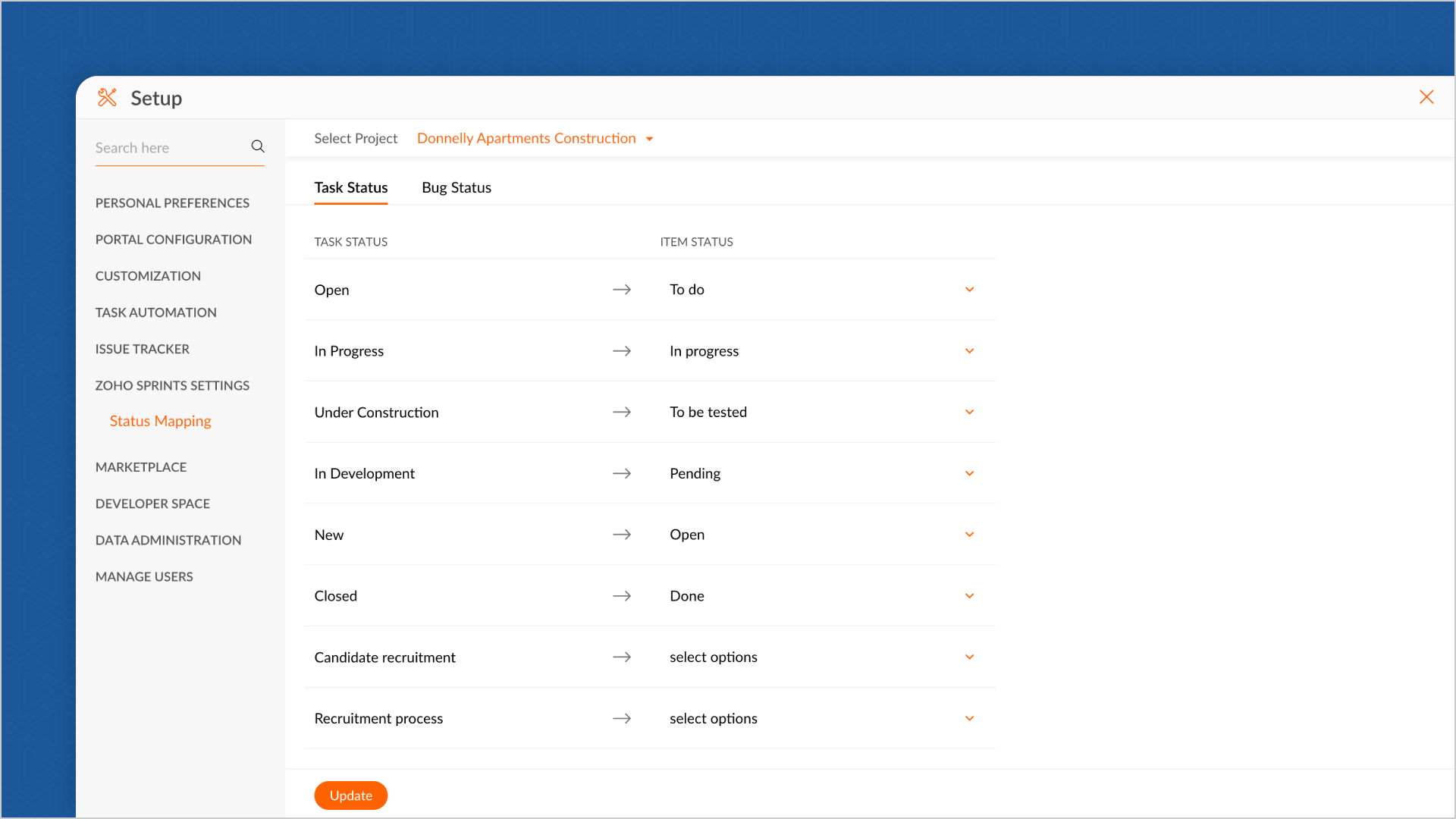
Task: Close the Setup panel
Action: pos(1426,97)
